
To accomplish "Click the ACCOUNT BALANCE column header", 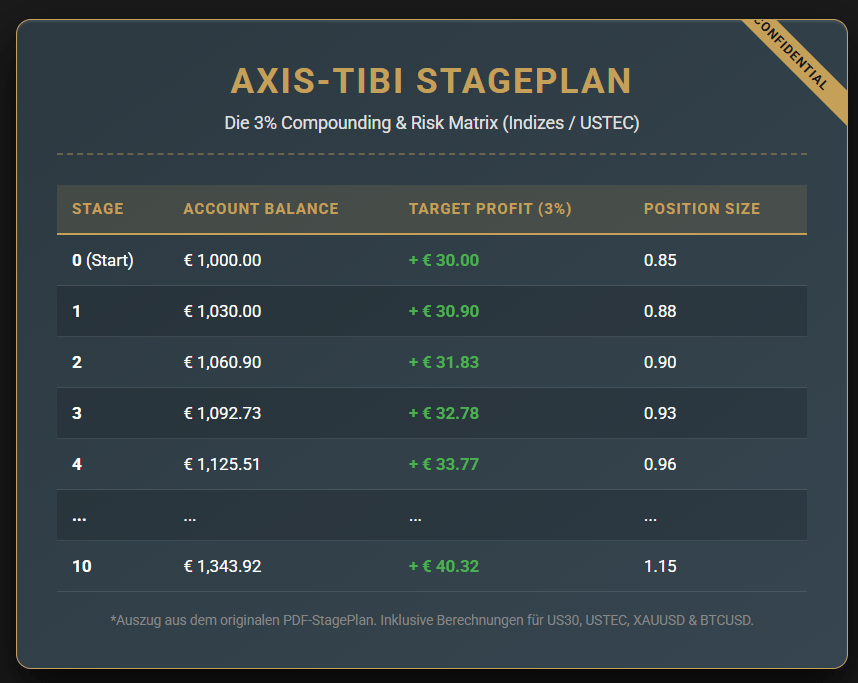I will click(260, 209).
